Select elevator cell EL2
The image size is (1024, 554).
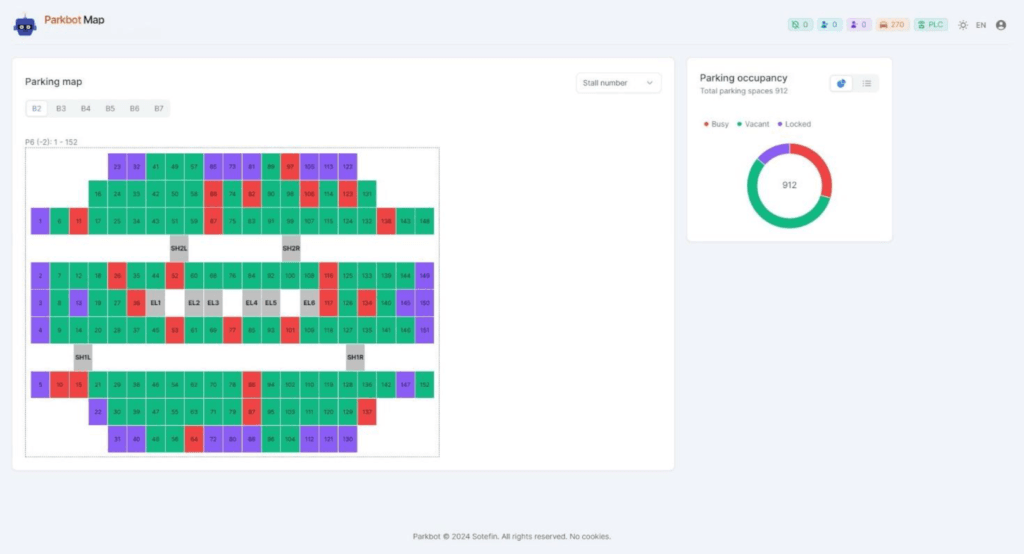pos(194,303)
